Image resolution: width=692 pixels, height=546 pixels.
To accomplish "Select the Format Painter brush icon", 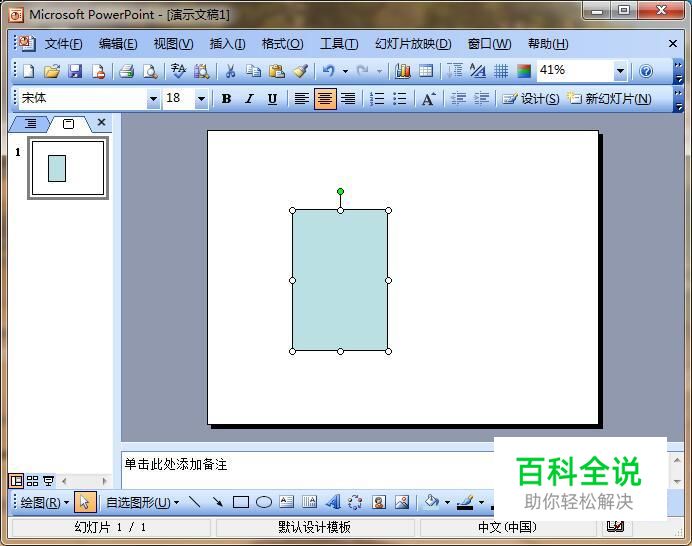I will (x=301, y=71).
